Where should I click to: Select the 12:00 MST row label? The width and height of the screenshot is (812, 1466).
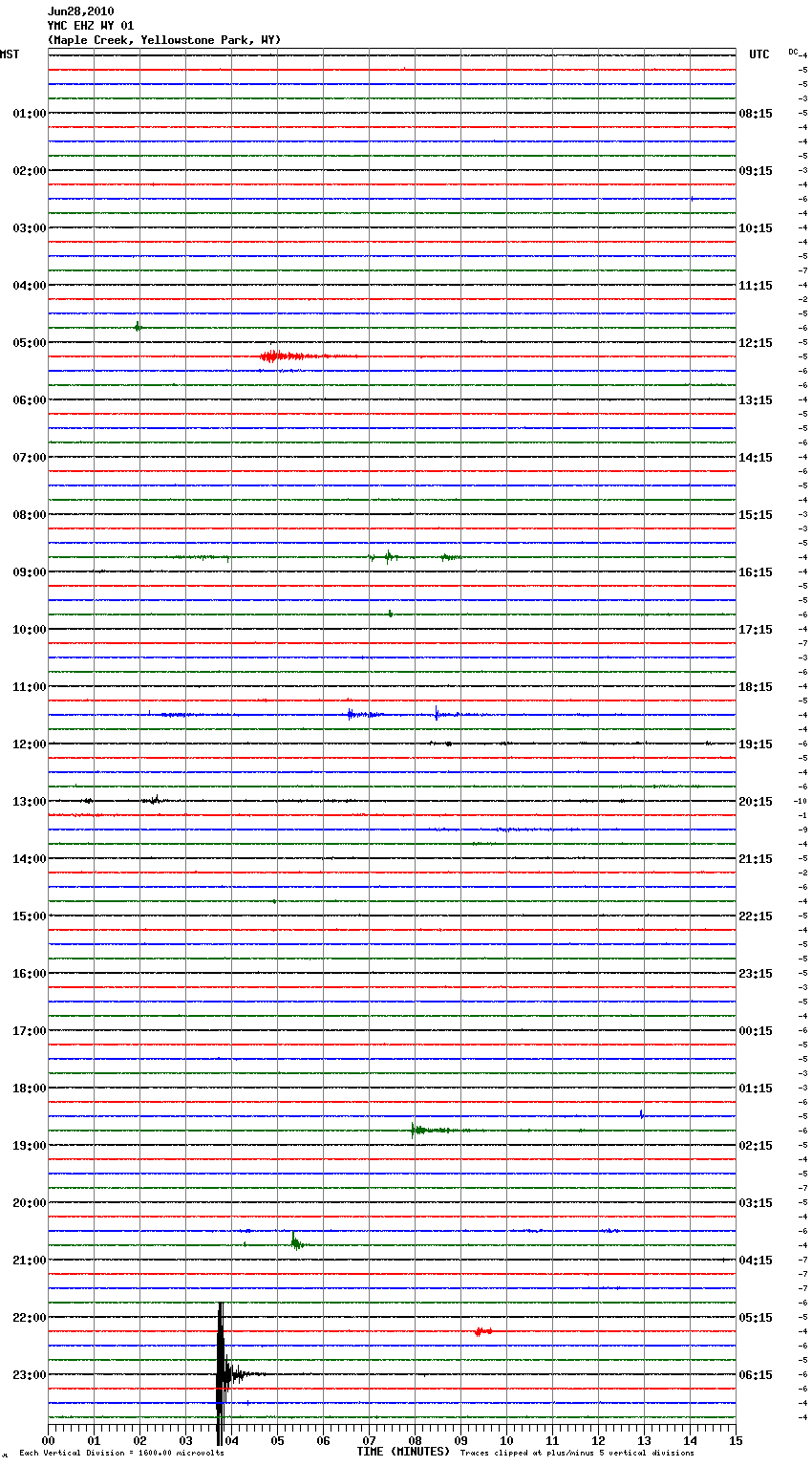pyautogui.click(x=30, y=744)
